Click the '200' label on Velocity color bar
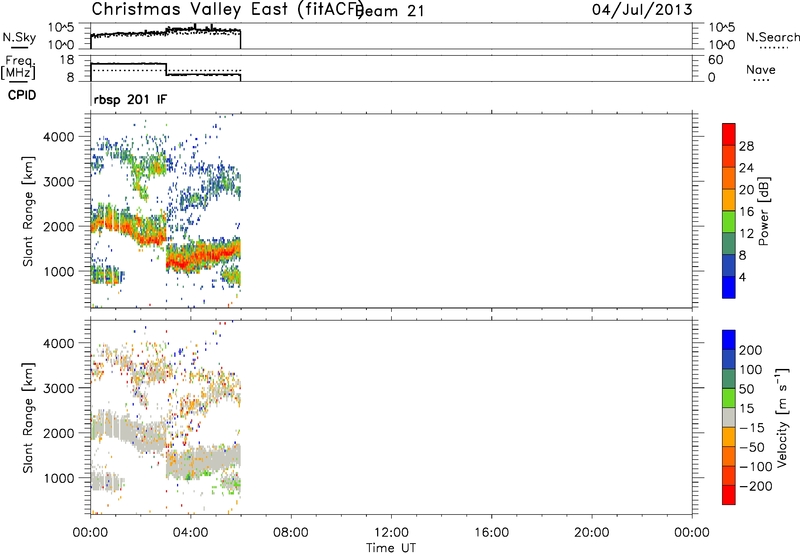 [x=751, y=350]
